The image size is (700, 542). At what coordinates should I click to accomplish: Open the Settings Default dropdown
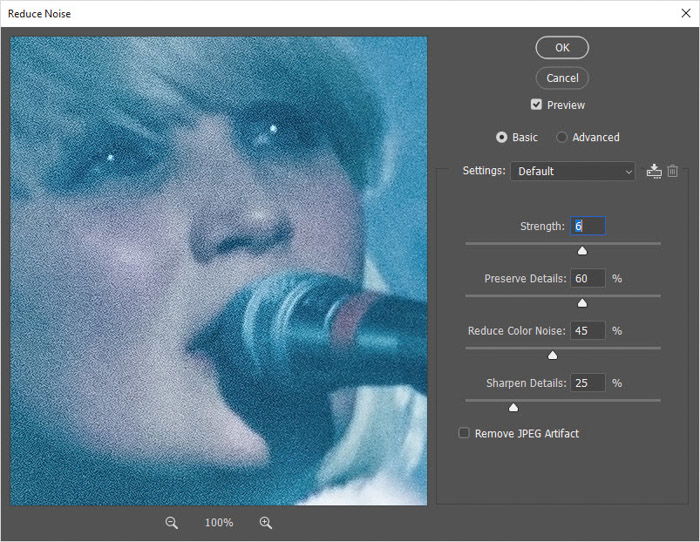pos(572,171)
